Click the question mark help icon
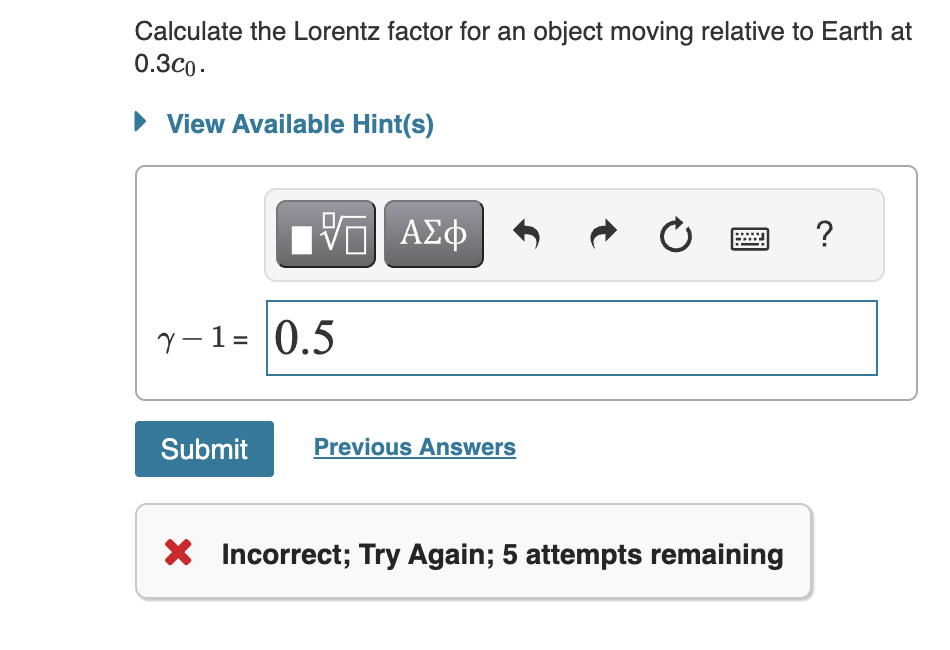Image resolution: width=950 pixels, height=650 pixels. 824,235
